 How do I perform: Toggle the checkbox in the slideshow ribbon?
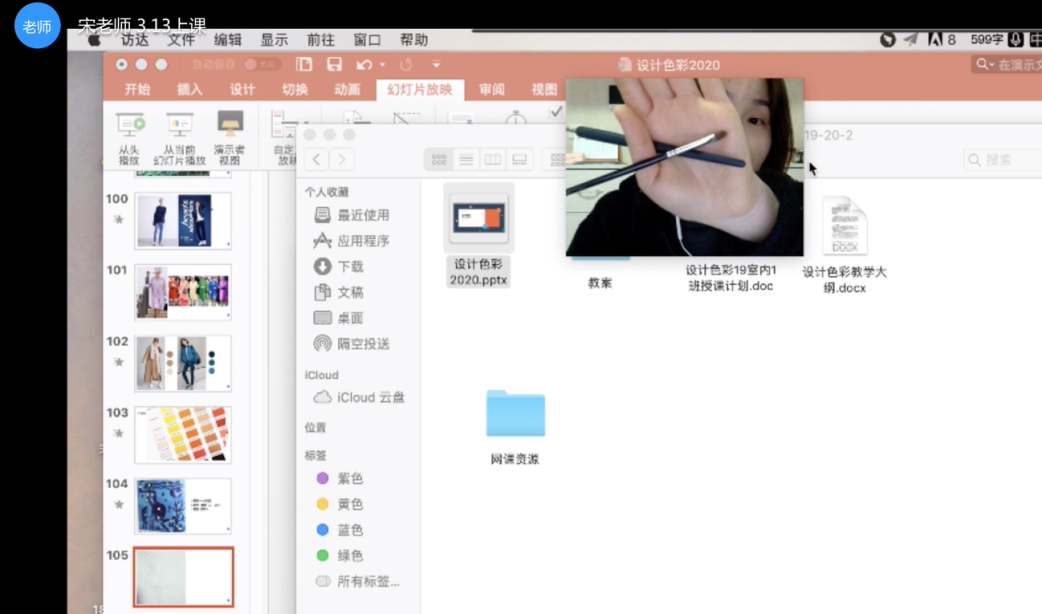click(556, 113)
